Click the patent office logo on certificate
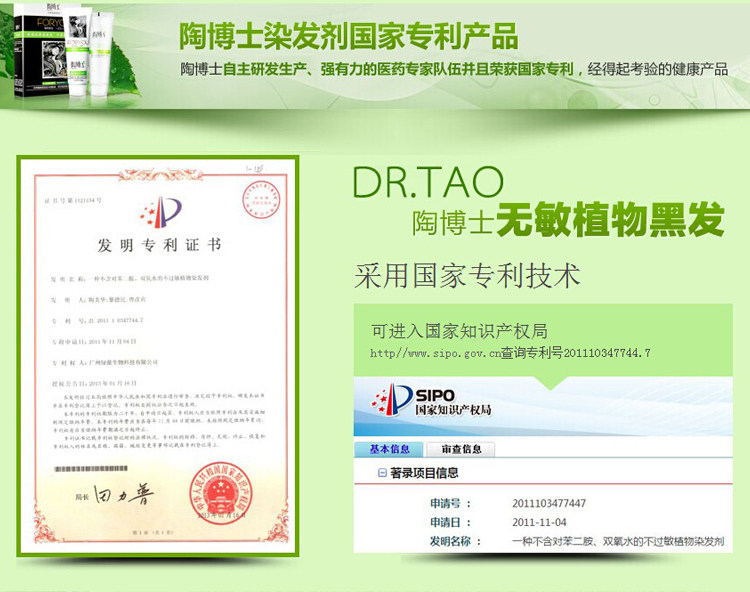 click(x=161, y=212)
